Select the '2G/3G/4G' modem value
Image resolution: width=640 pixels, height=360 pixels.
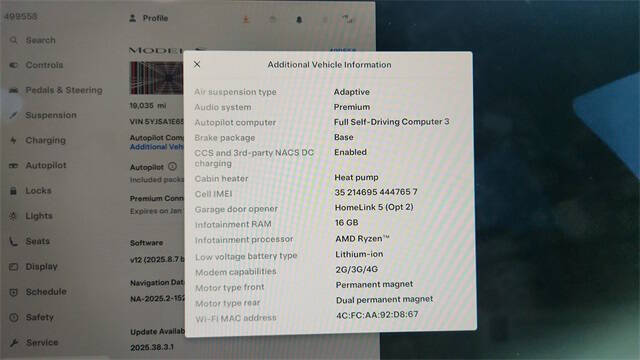(x=356, y=269)
